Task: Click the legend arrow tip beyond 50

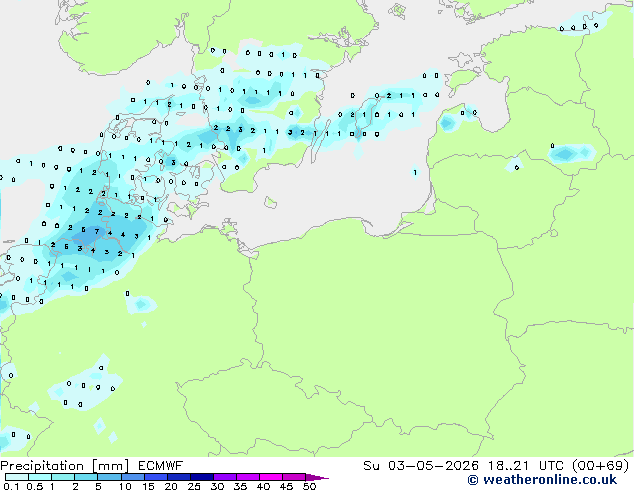Action: click(317, 477)
